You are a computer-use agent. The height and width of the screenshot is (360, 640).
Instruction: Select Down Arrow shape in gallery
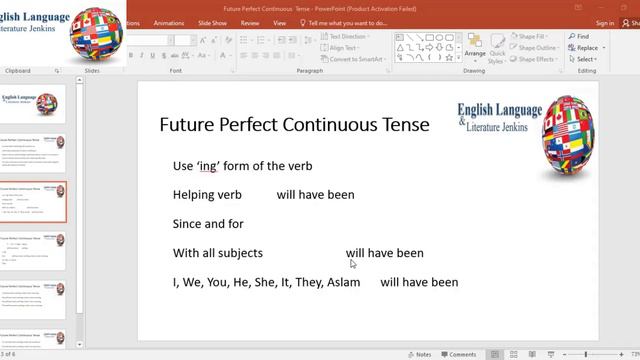coord(440,48)
